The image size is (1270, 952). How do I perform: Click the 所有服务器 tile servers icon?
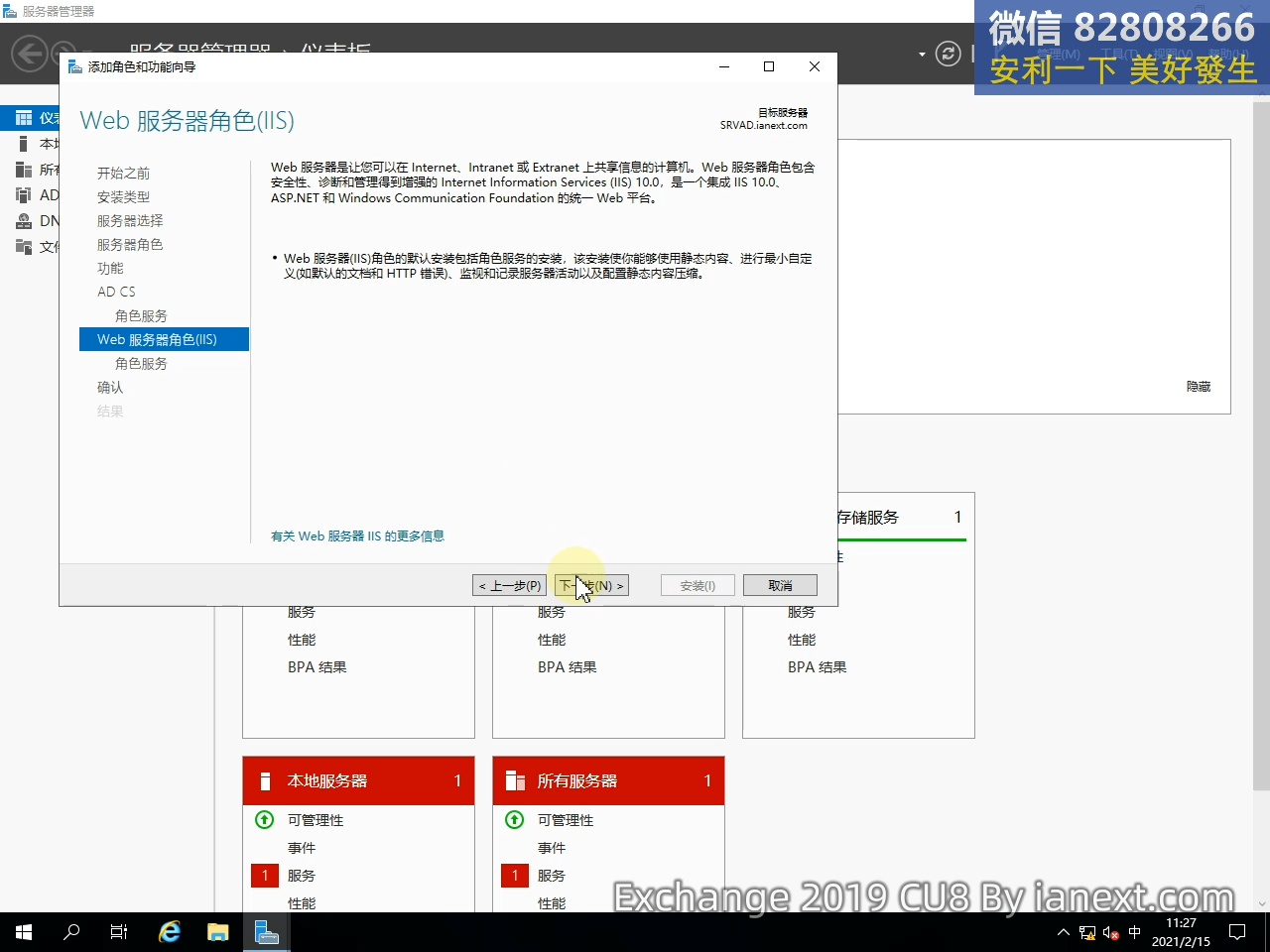coord(515,781)
